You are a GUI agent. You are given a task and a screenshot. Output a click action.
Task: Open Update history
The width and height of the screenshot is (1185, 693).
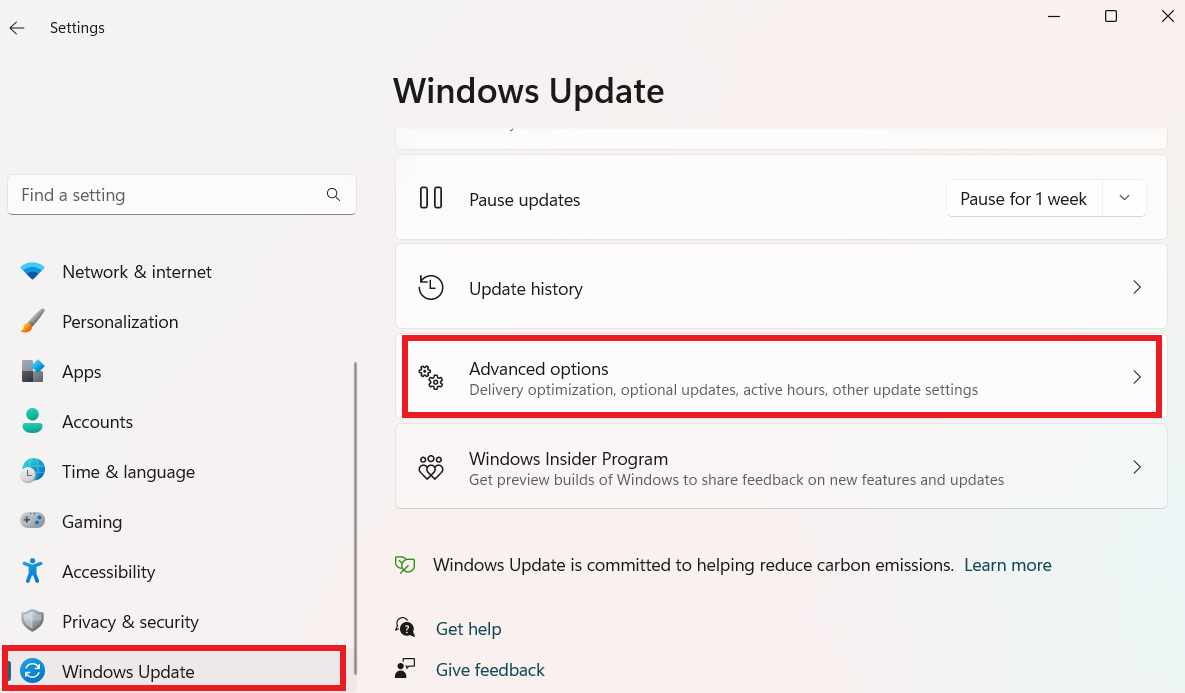point(525,288)
